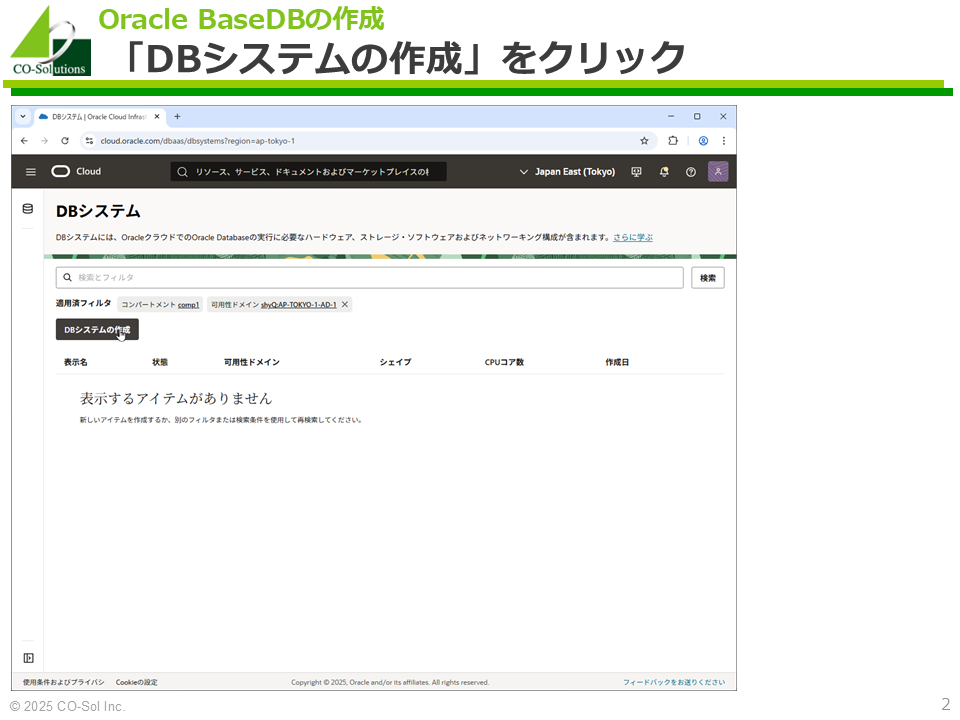Click the browser back arrow

tap(24, 141)
